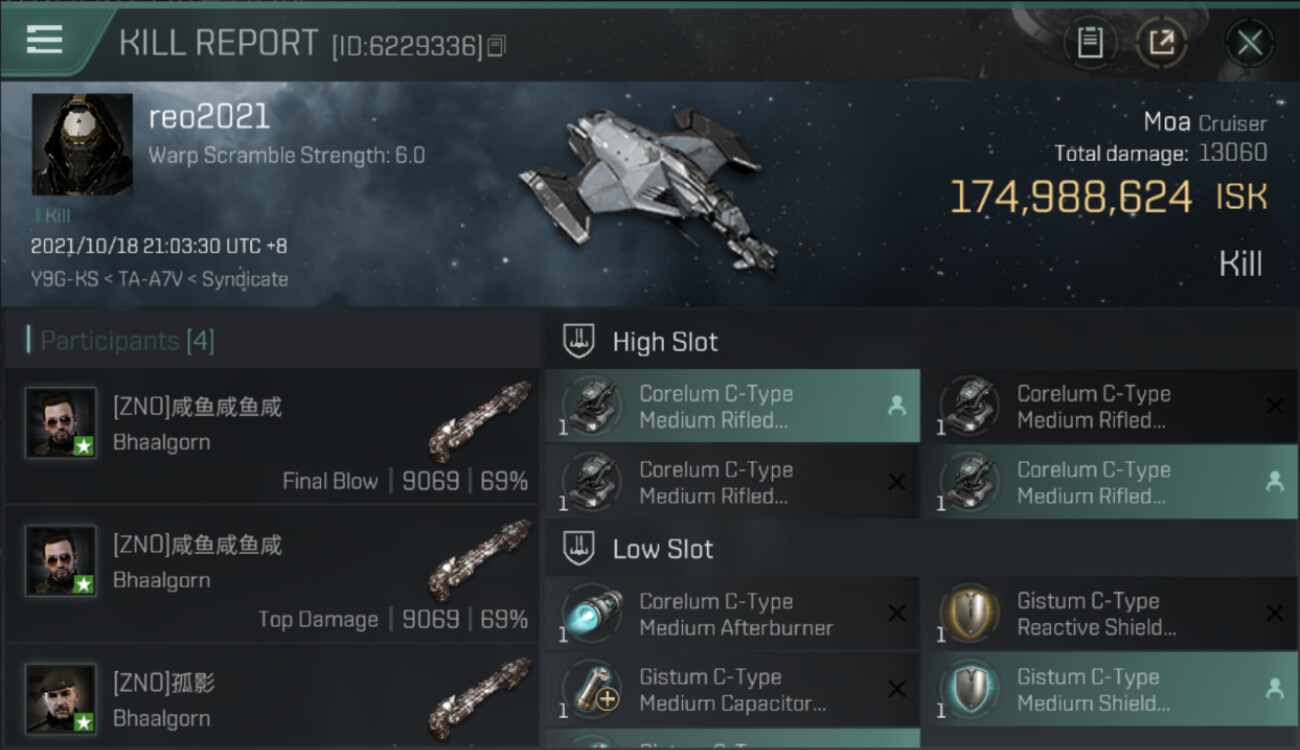Close the kill report window
Screen dimensions: 1300x750
tap(1249, 43)
